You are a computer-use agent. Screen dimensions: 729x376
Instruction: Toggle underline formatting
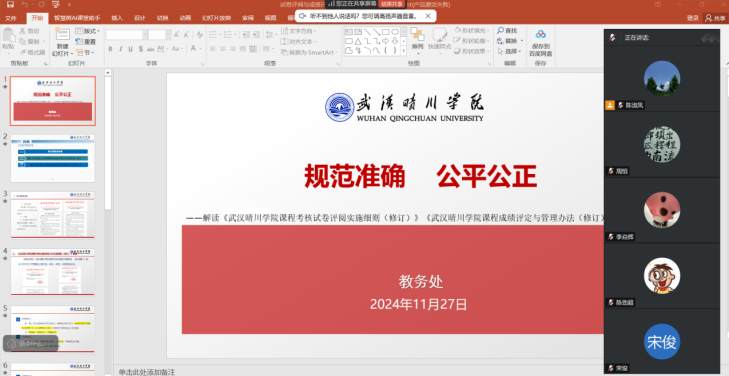[130, 49]
